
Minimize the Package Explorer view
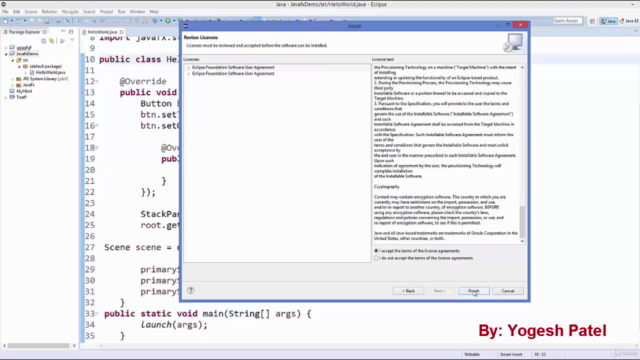[63, 31]
